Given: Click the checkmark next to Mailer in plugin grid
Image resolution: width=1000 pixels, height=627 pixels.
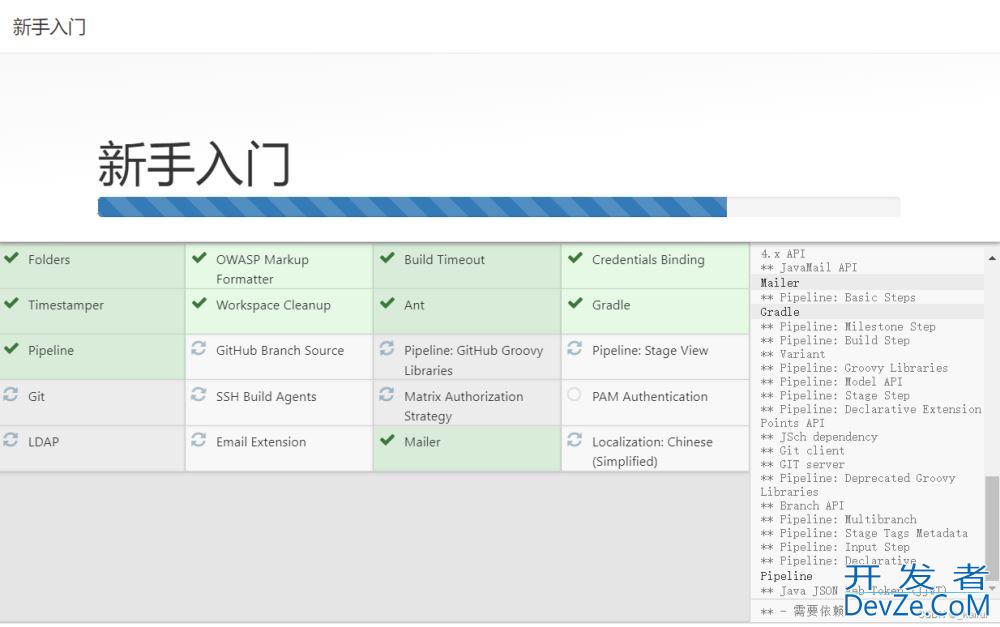Looking at the screenshot, I should pos(387,439).
